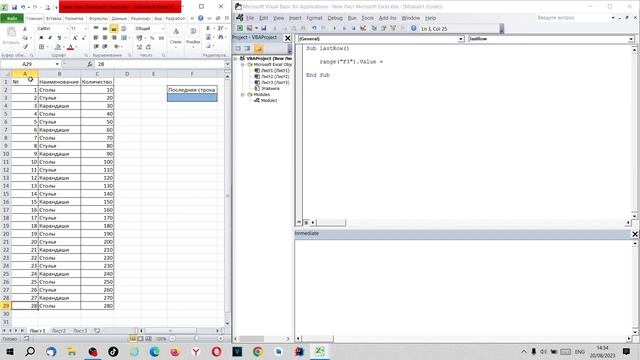Collapse Microsoft Excel Objects folder node

point(243,64)
